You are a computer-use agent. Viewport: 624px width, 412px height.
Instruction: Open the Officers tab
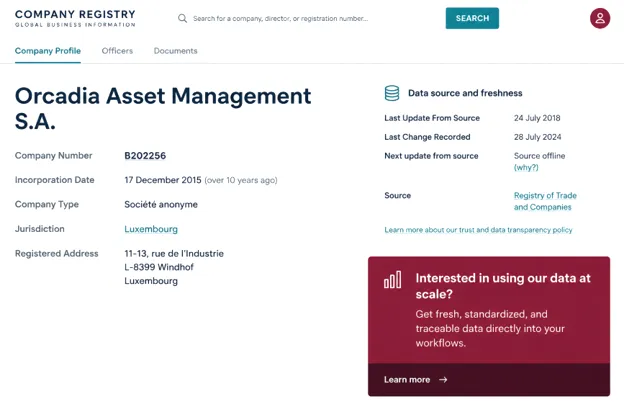117,51
